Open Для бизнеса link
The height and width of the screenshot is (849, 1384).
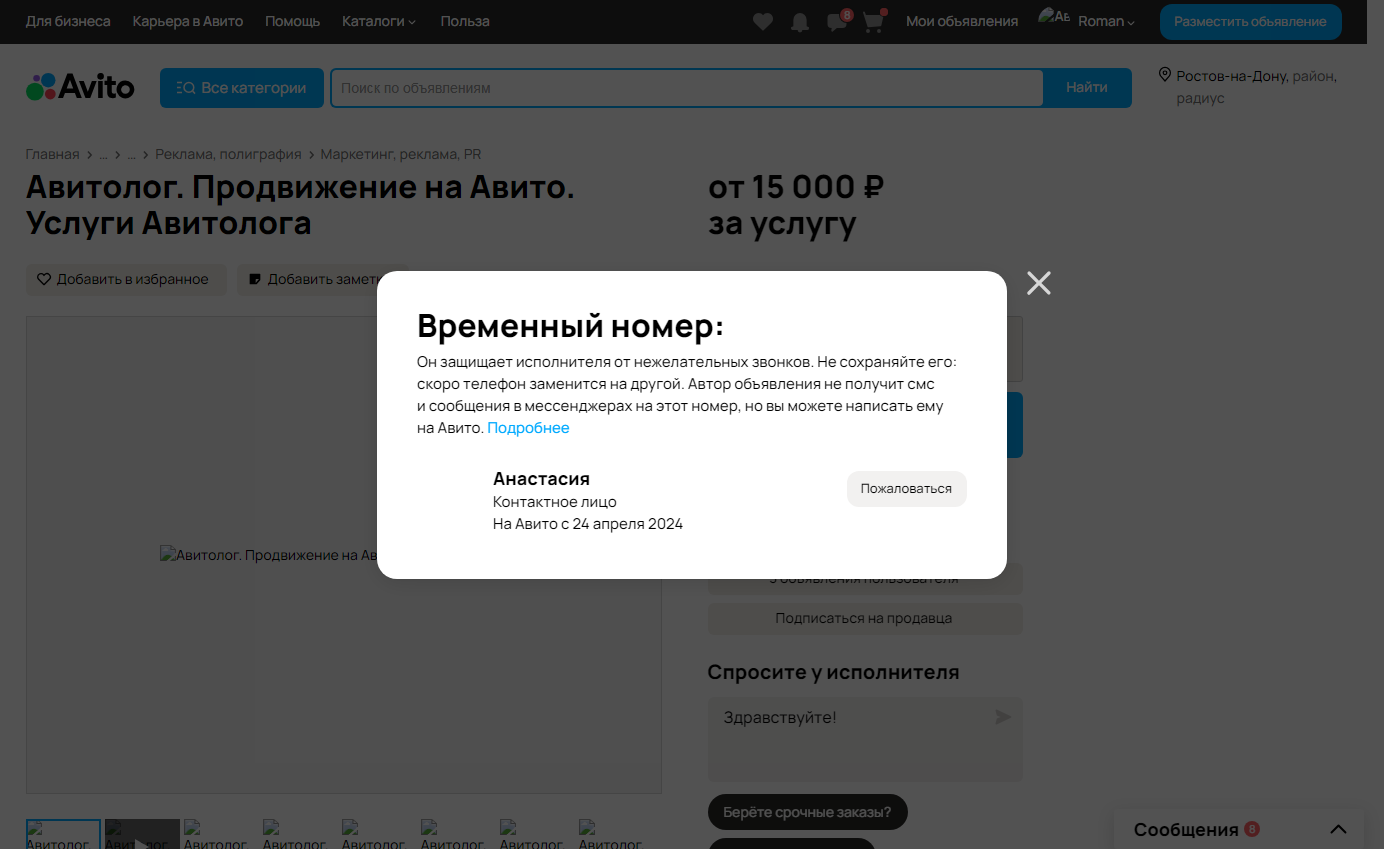68,21
